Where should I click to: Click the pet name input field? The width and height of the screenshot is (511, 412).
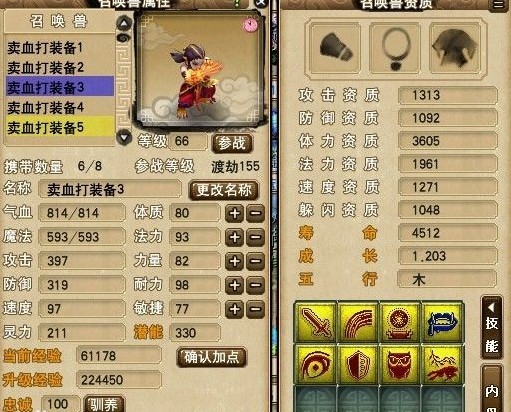pyautogui.click(x=110, y=190)
